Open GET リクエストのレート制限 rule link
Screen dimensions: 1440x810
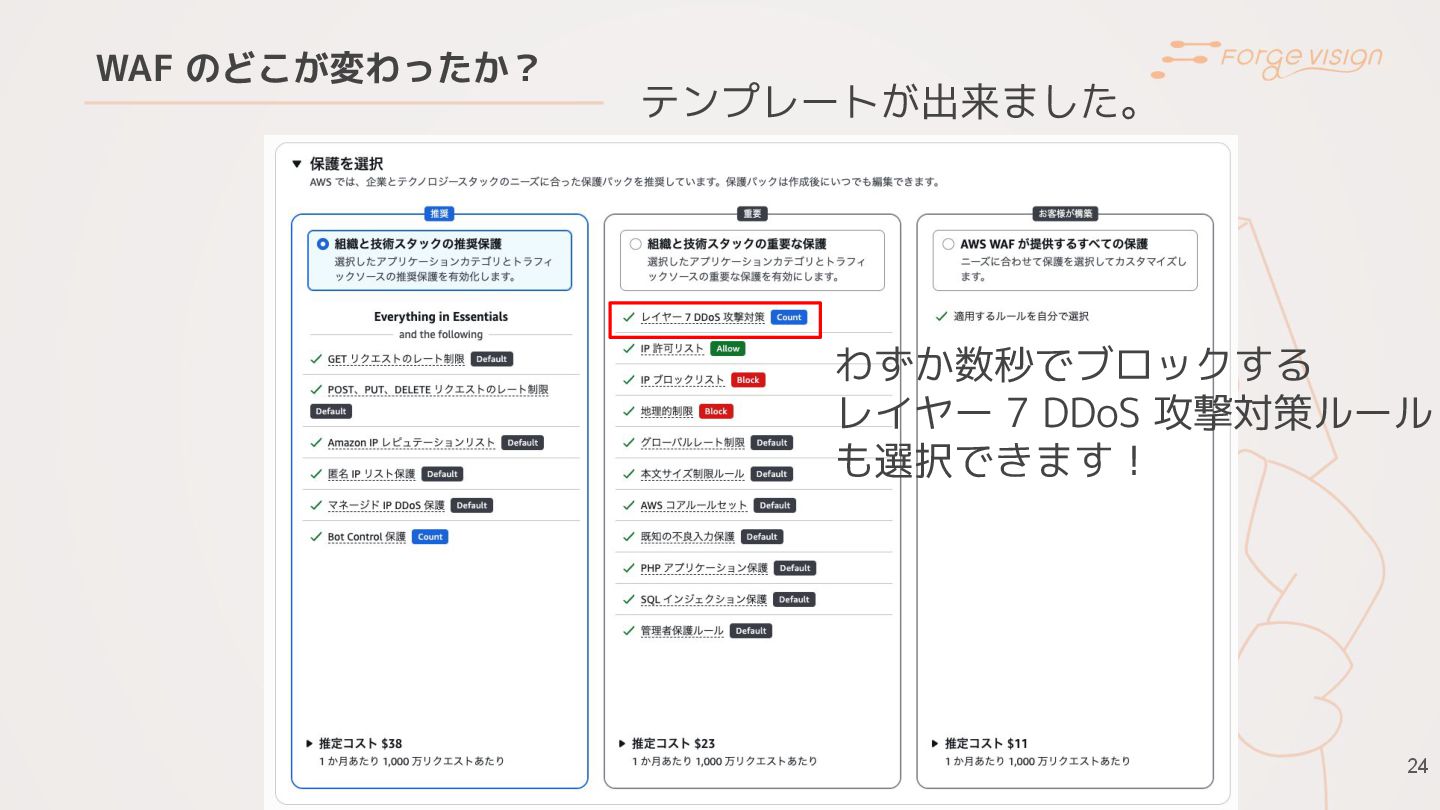click(x=396, y=359)
